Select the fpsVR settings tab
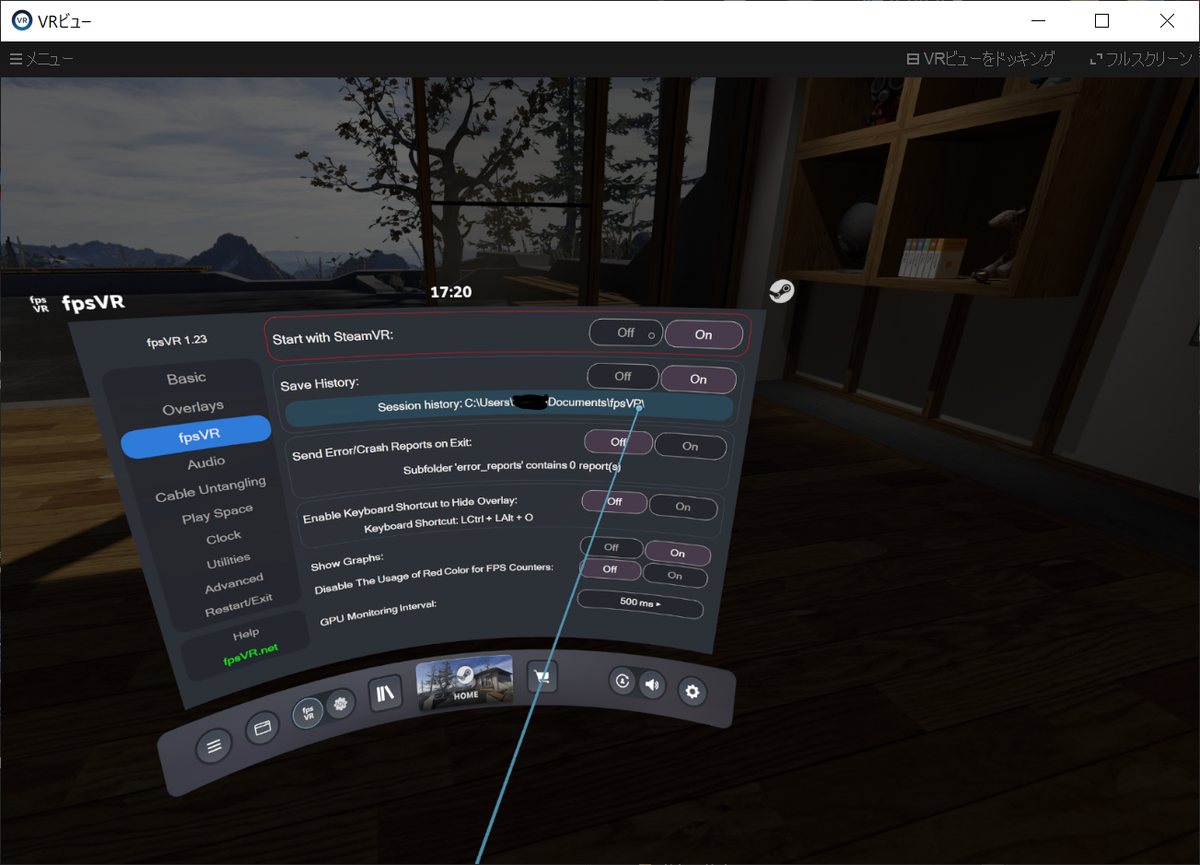 pyautogui.click(x=196, y=435)
